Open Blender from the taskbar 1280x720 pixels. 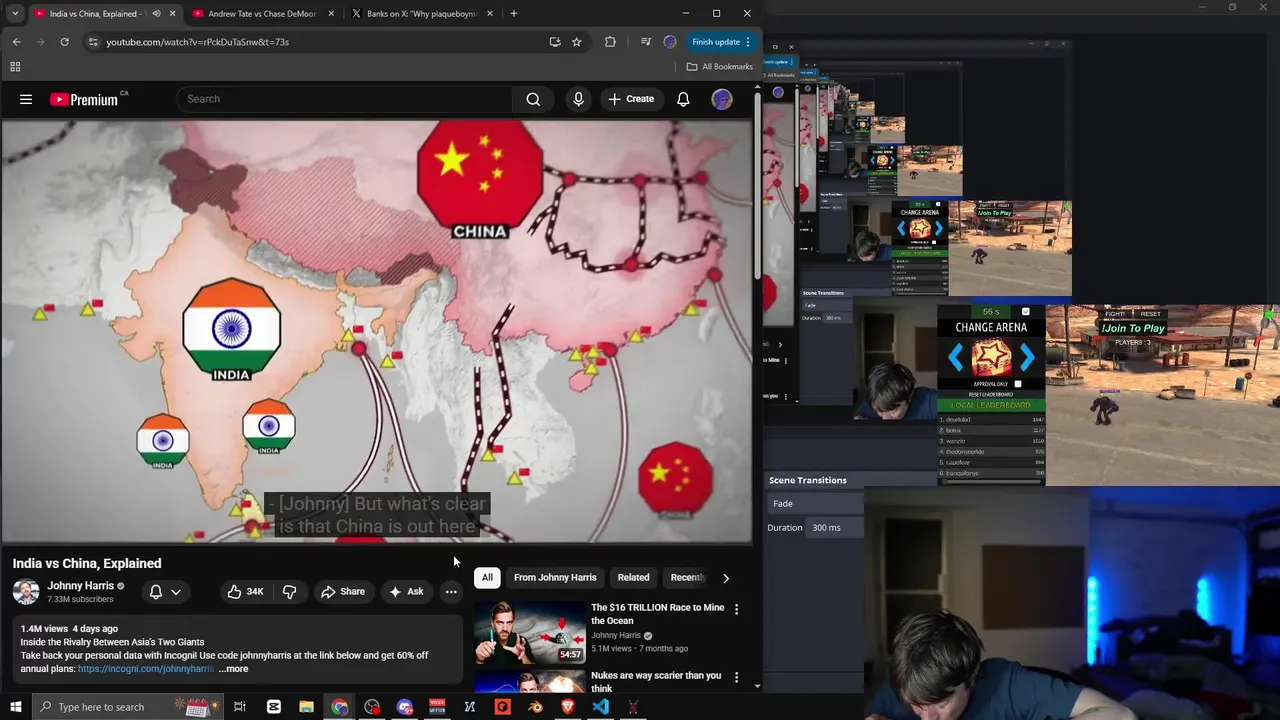pos(535,707)
